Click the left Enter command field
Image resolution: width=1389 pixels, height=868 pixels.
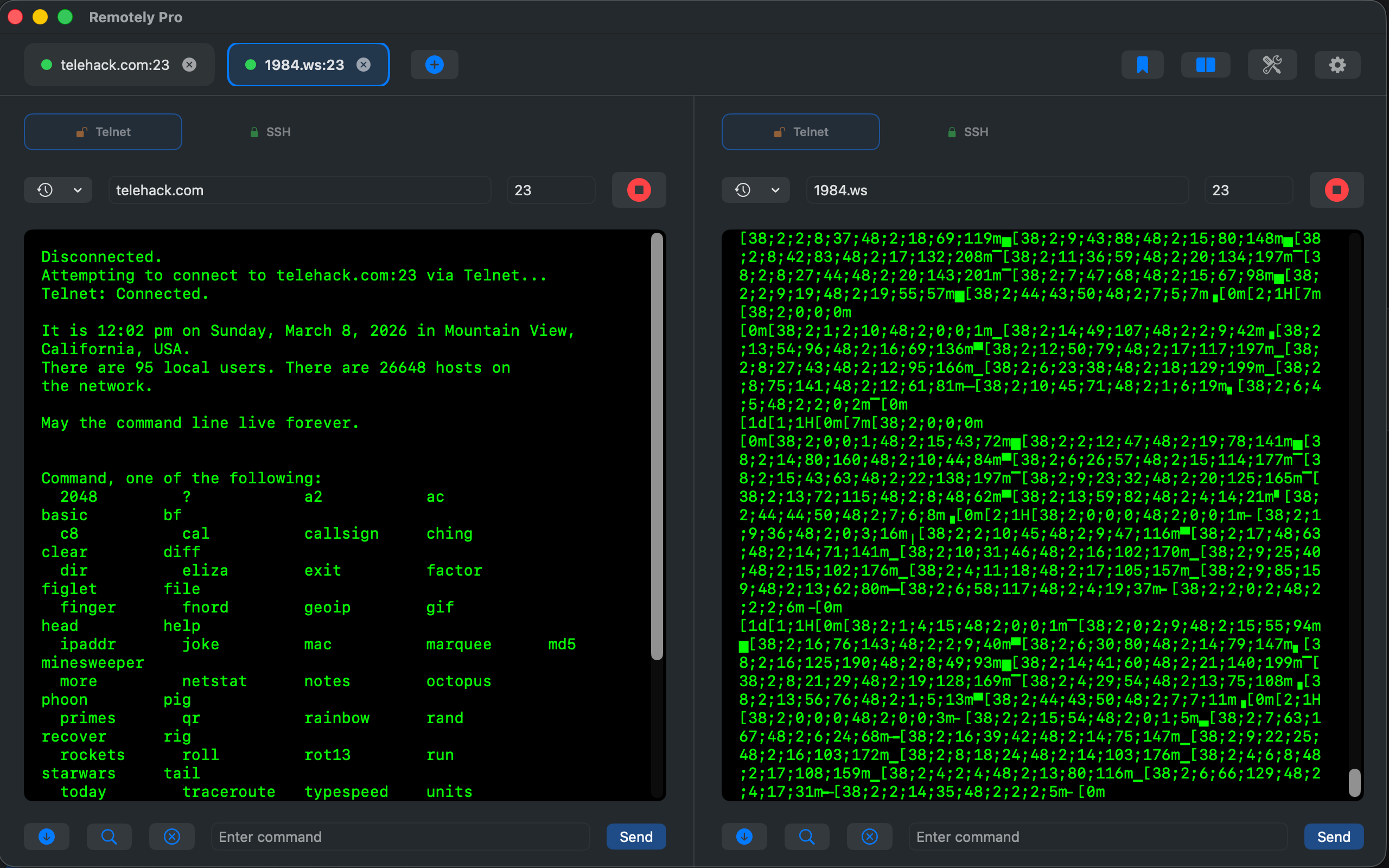tap(400, 837)
